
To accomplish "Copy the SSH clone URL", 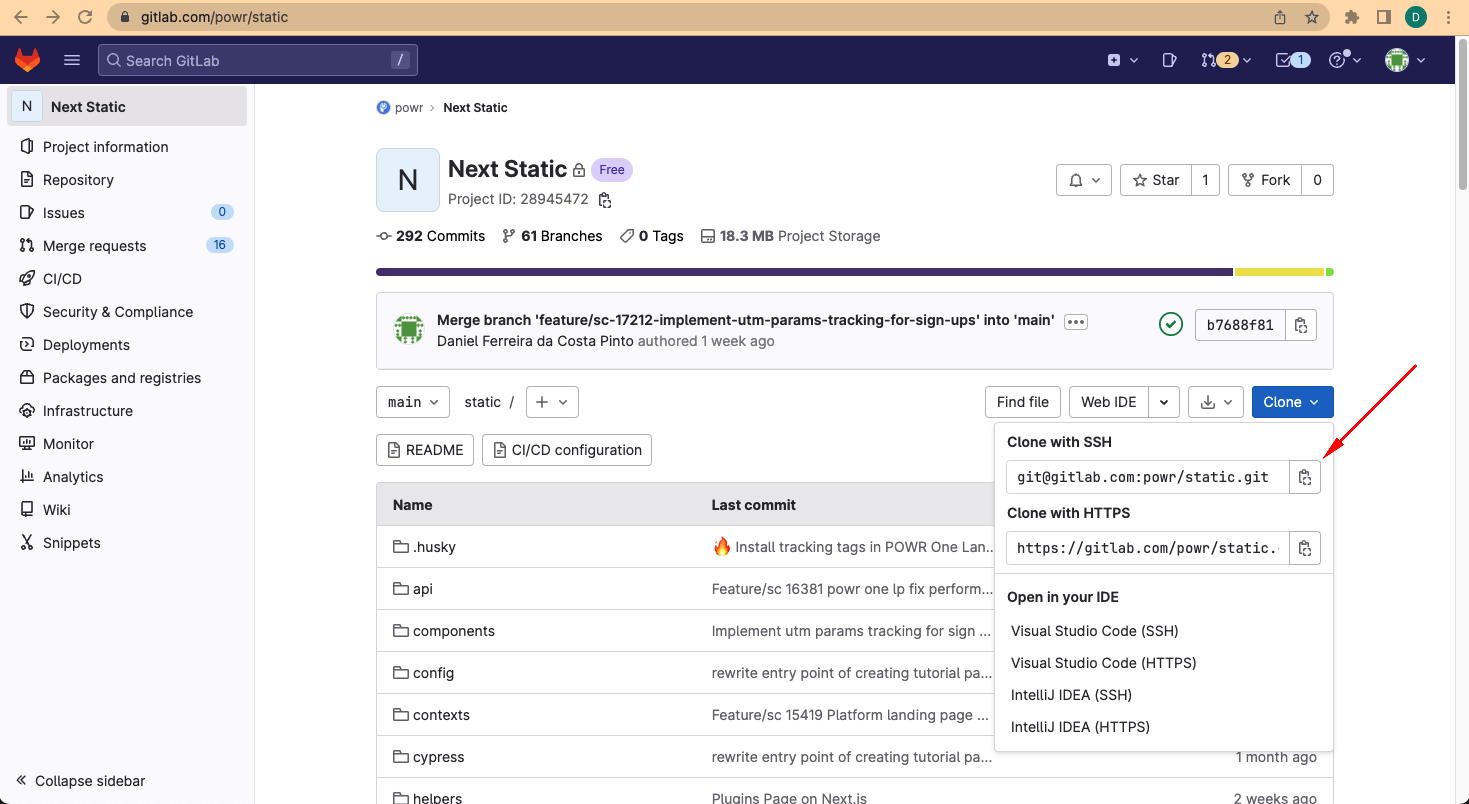I will [1304, 478].
